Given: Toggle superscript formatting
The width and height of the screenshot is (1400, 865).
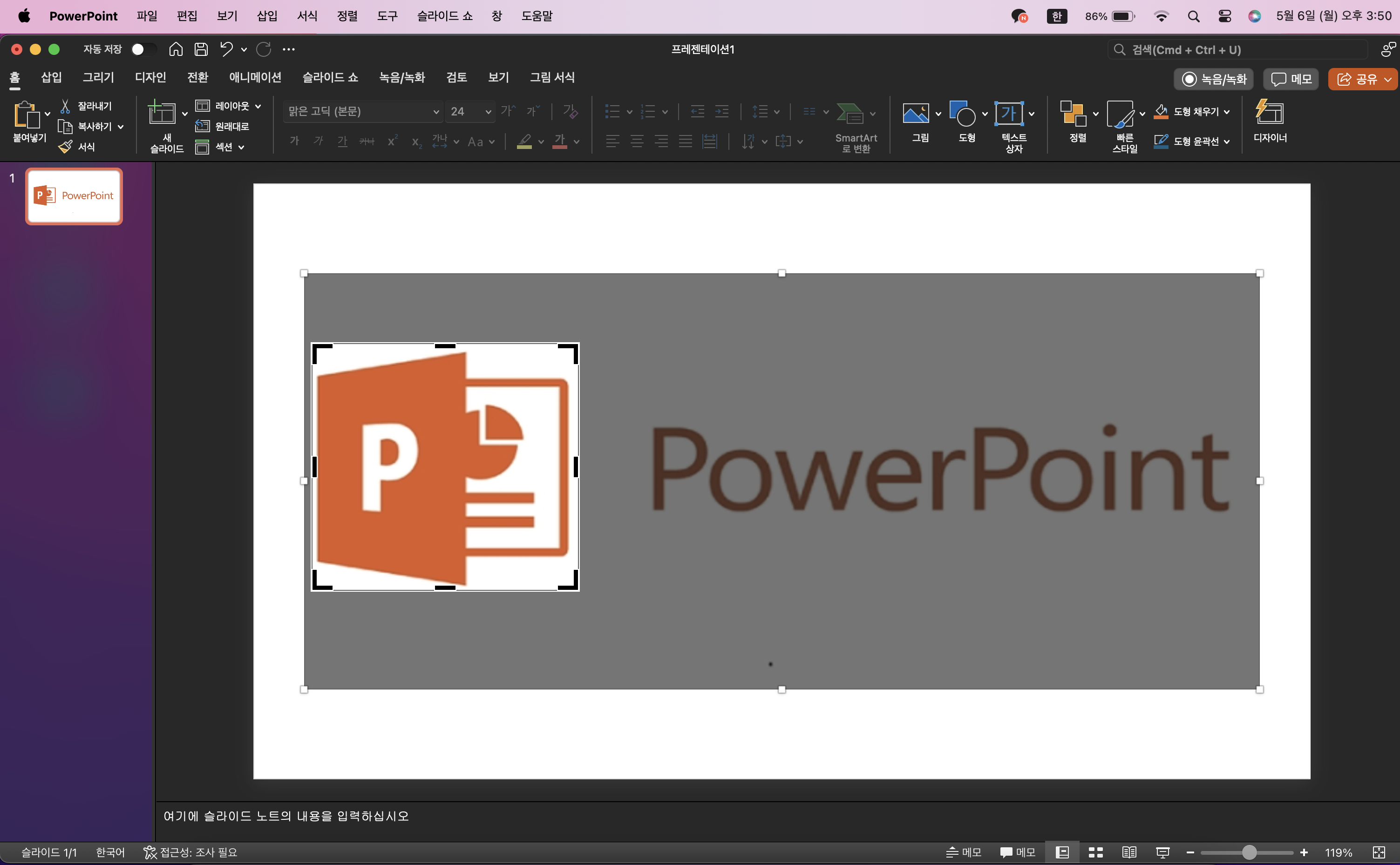Looking at the screenshot, I should point(392,141).
